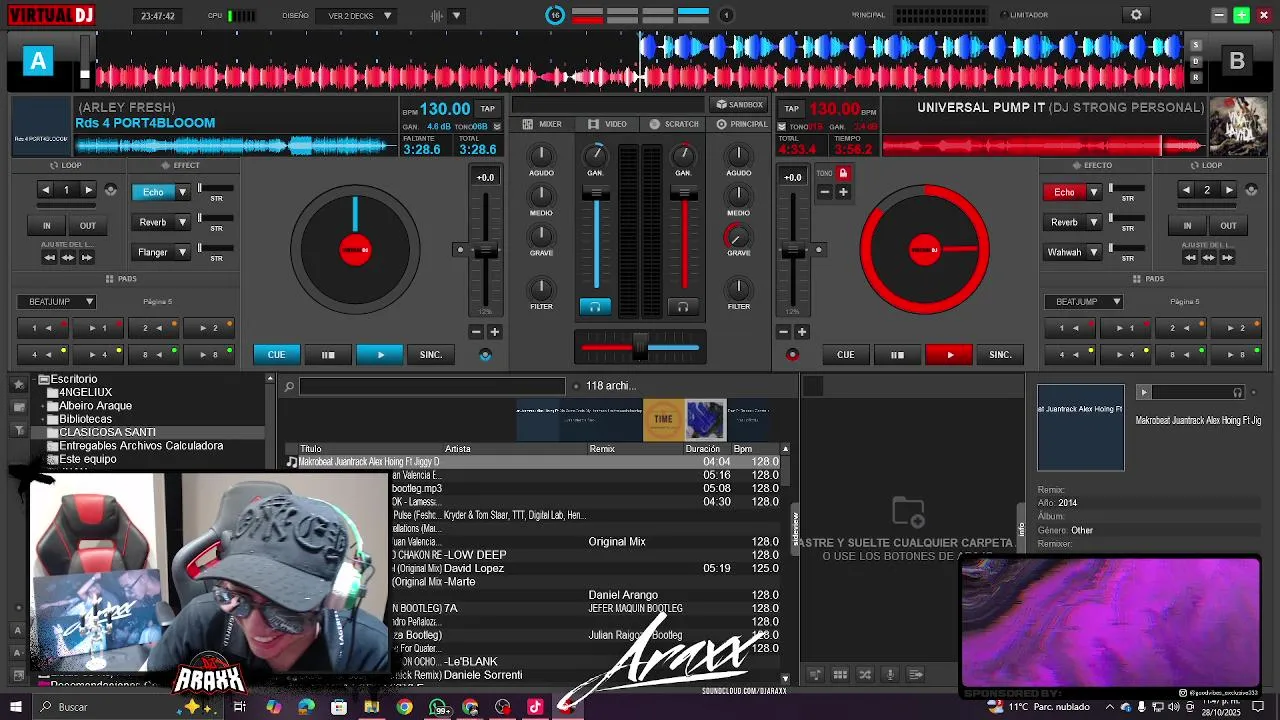The image size is (1280, 720).
Task: Click deck A blue vinyl mode icon
Action: [x=486, y=355]
